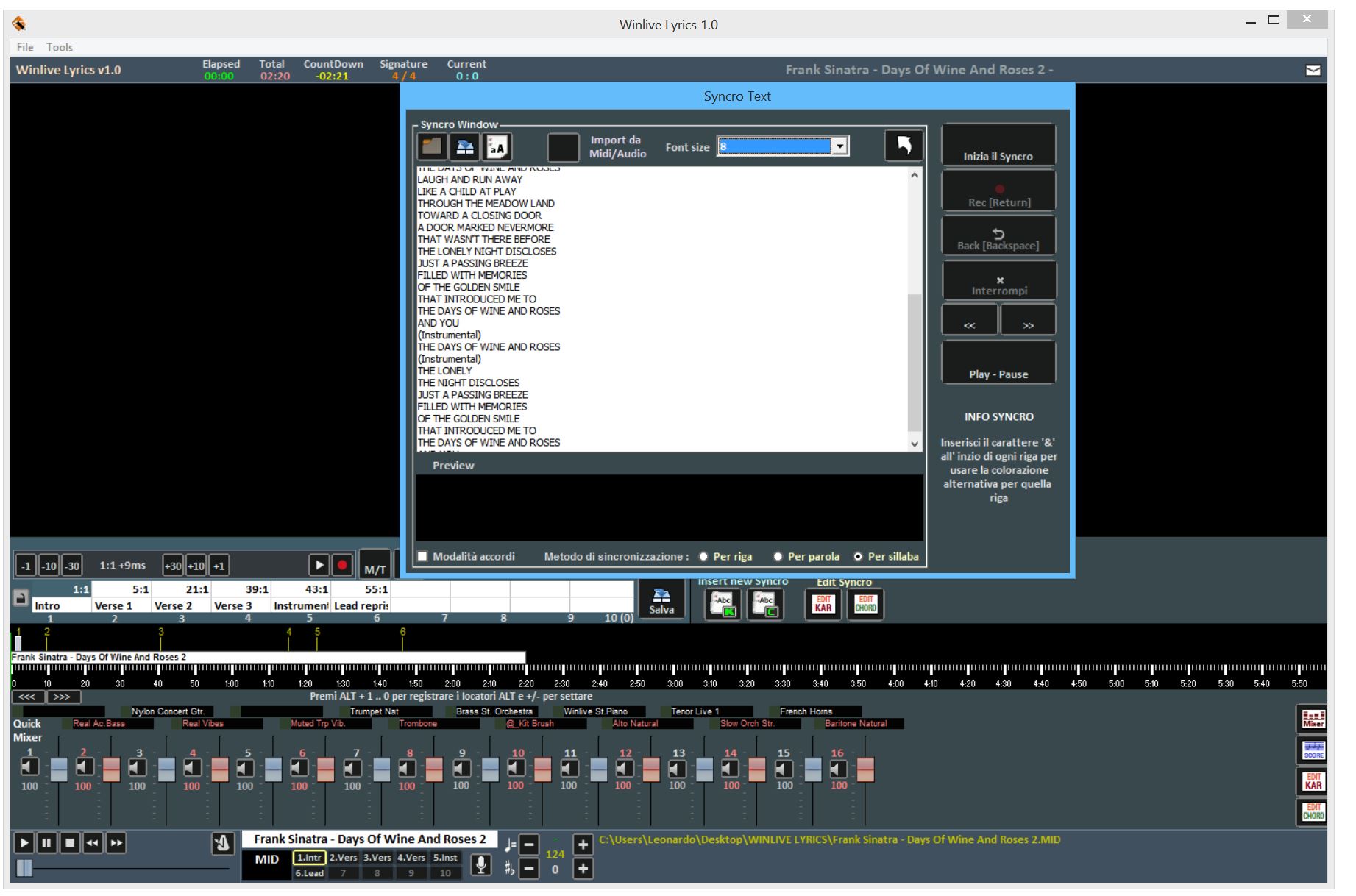Click the fast-forward button in the bottom transport

coord(116,843)
